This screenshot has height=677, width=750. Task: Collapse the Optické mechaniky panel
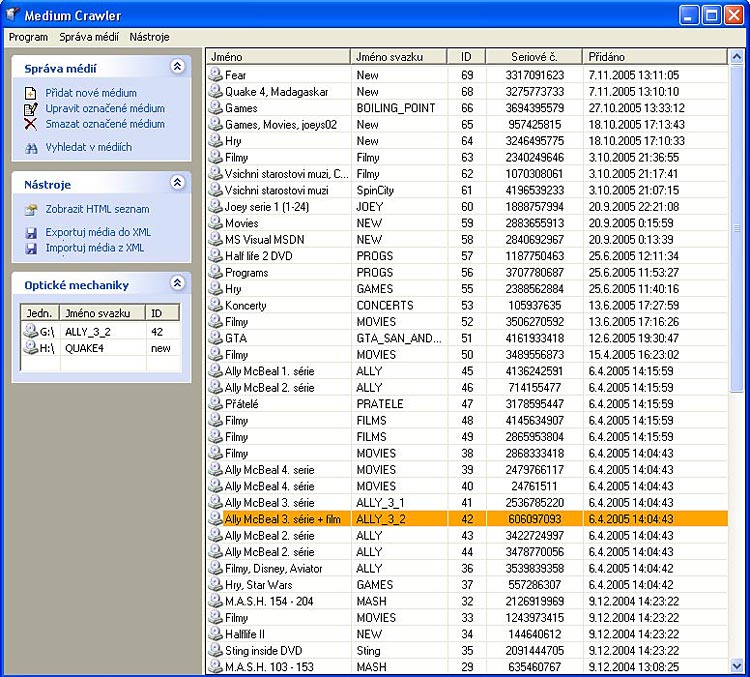click(x=177, y=284)
